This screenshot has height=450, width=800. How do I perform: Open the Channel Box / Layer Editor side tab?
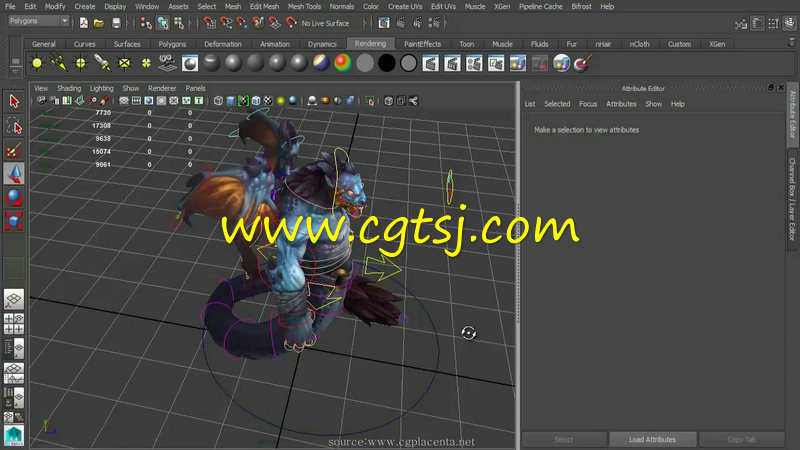click(792, 199)
